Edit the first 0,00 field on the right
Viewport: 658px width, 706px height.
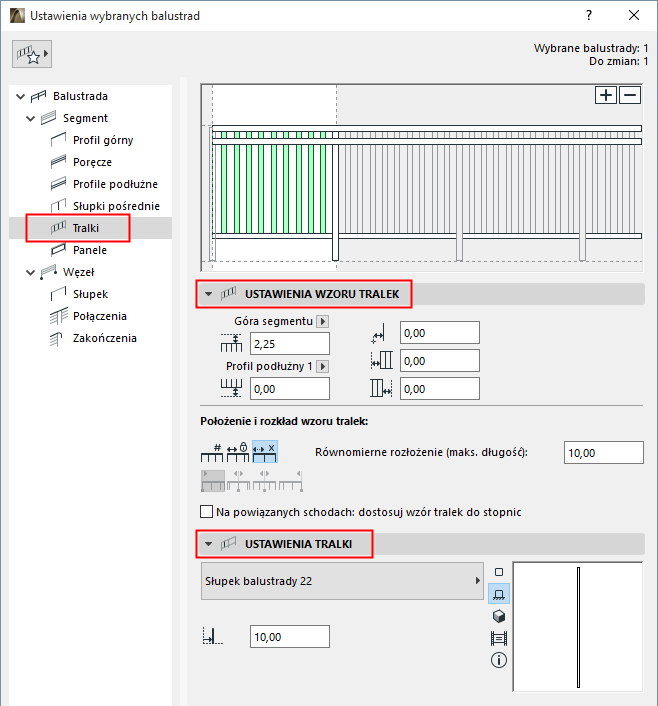(440, 333)
